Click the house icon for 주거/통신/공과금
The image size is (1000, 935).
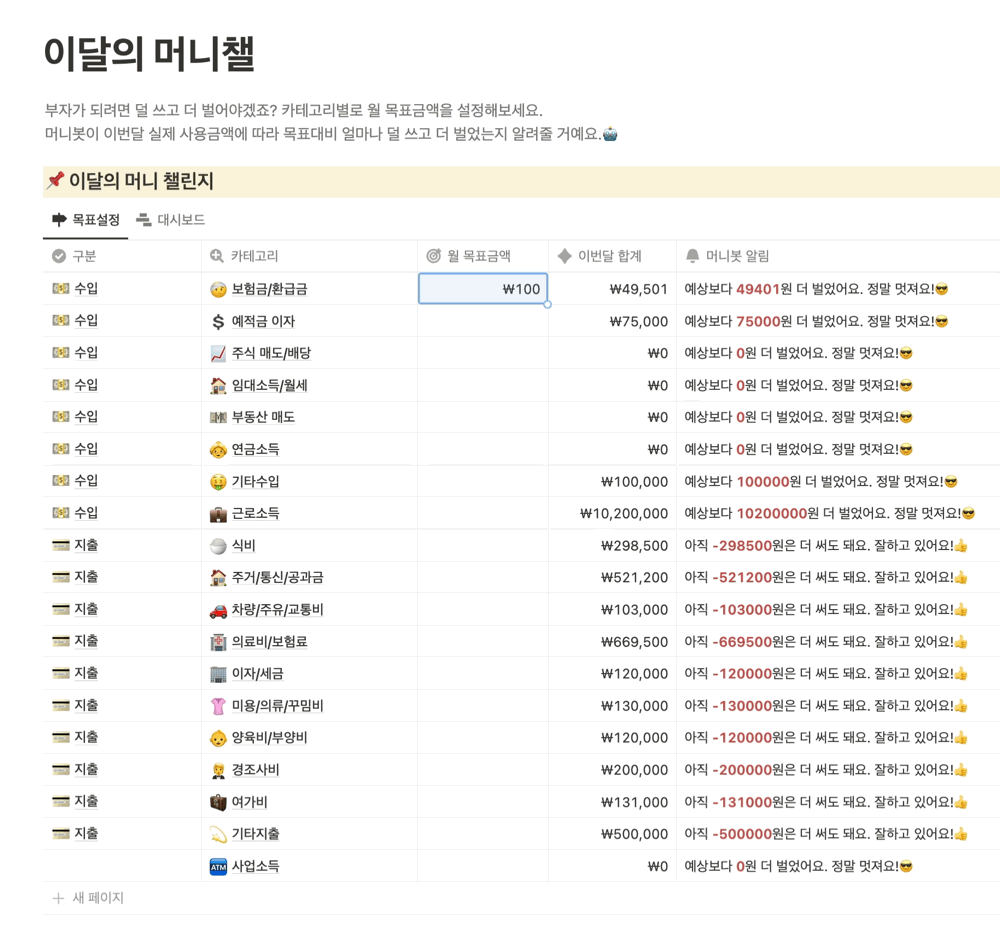(218, 578)
